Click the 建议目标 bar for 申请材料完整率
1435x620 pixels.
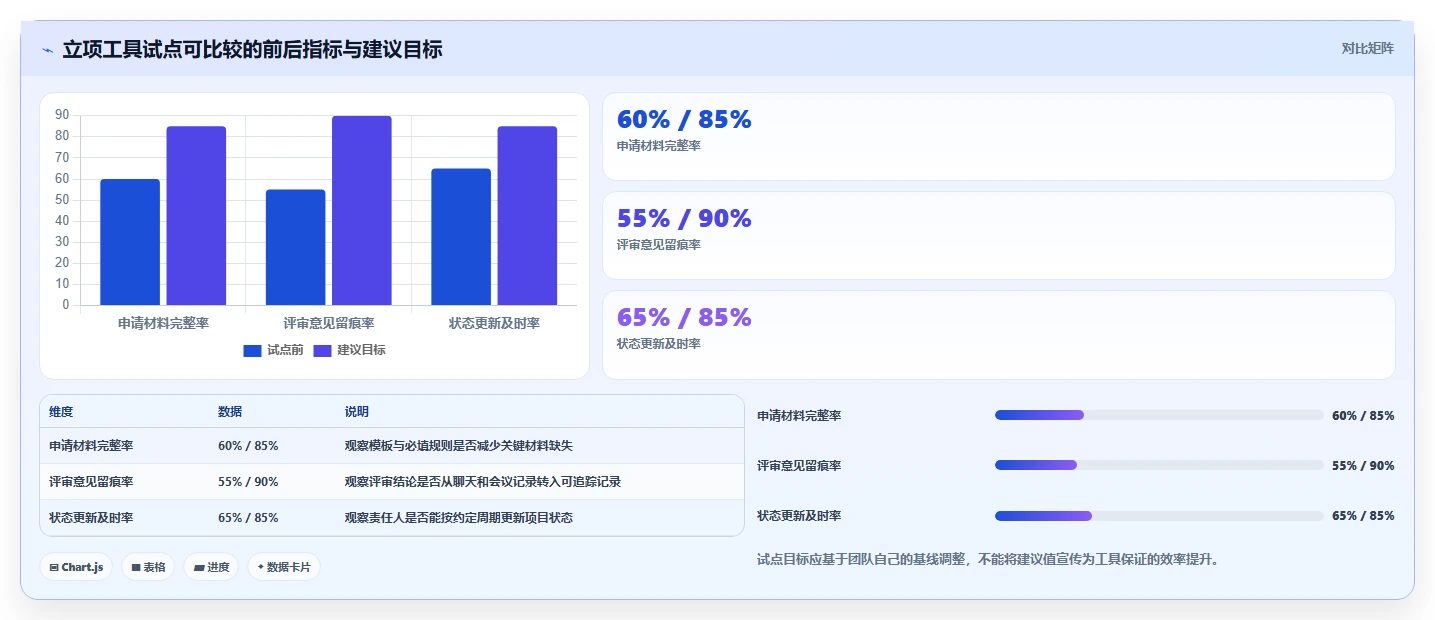[x=196, y=216]
